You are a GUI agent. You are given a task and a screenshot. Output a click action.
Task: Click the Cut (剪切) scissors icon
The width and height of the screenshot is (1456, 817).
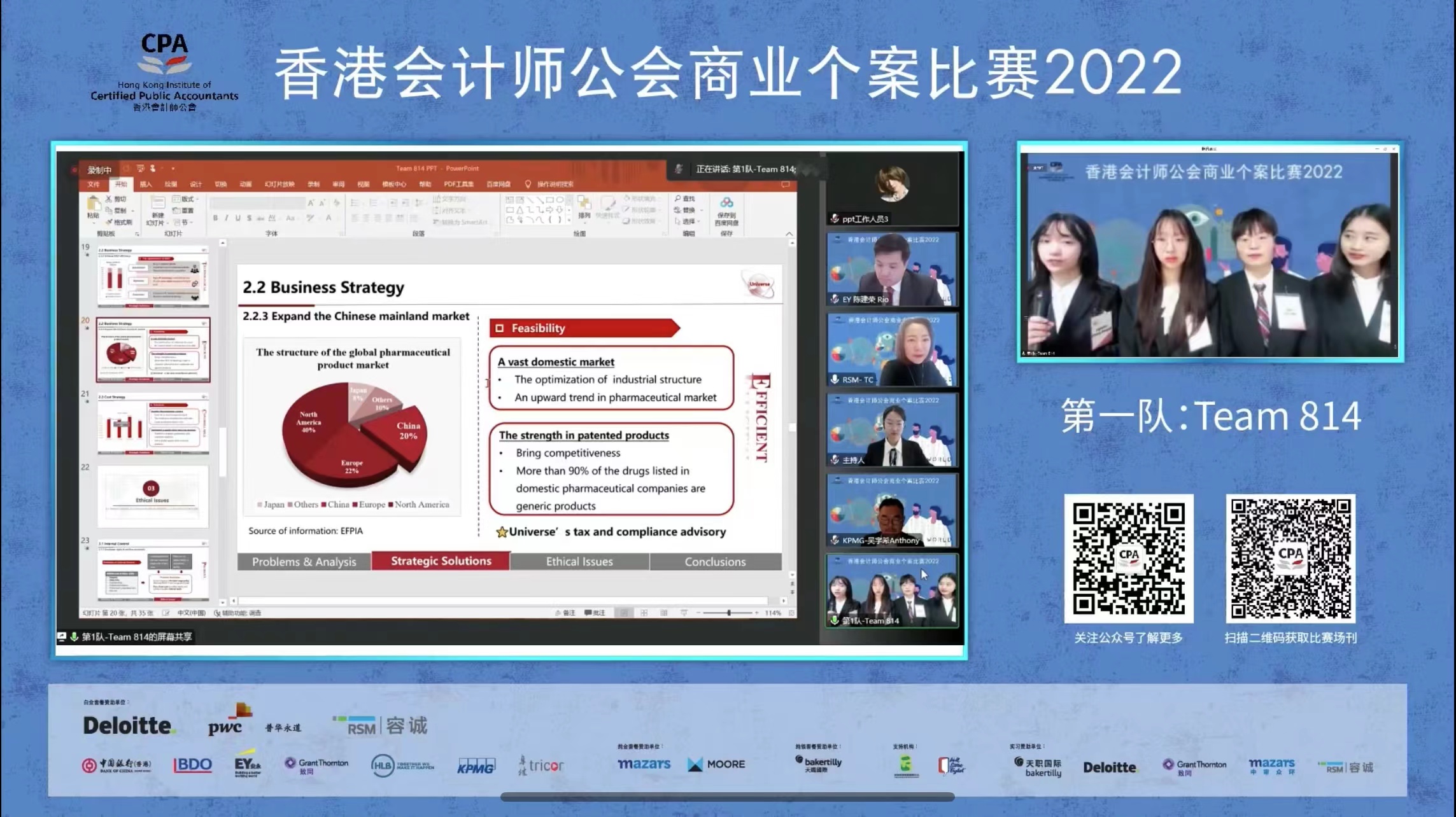(x=110, y=199)
